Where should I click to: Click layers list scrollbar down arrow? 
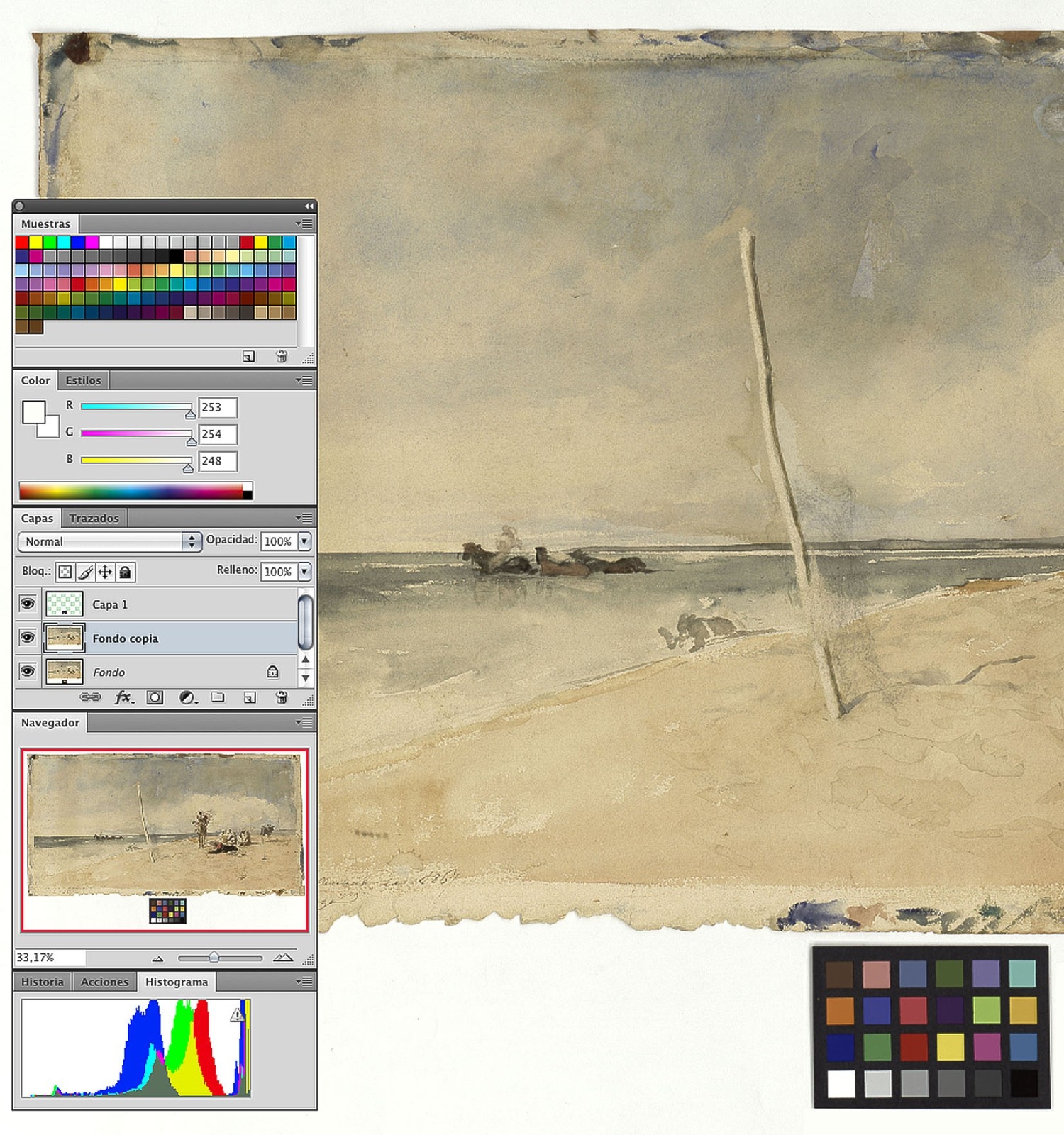305,677
